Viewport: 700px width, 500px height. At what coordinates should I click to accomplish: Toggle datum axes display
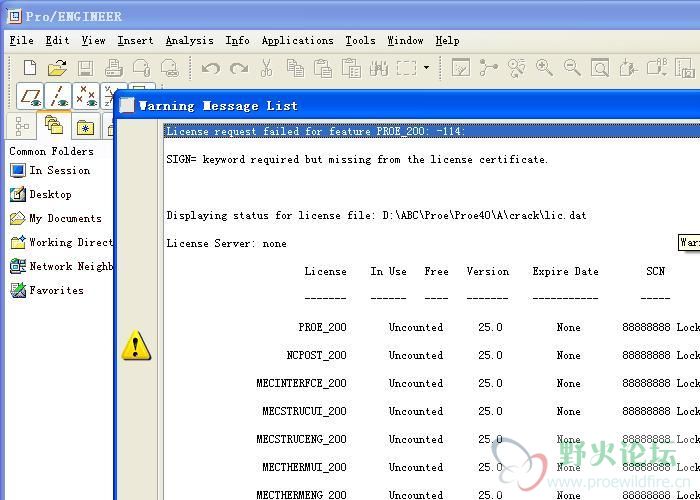tap(58, 96)
